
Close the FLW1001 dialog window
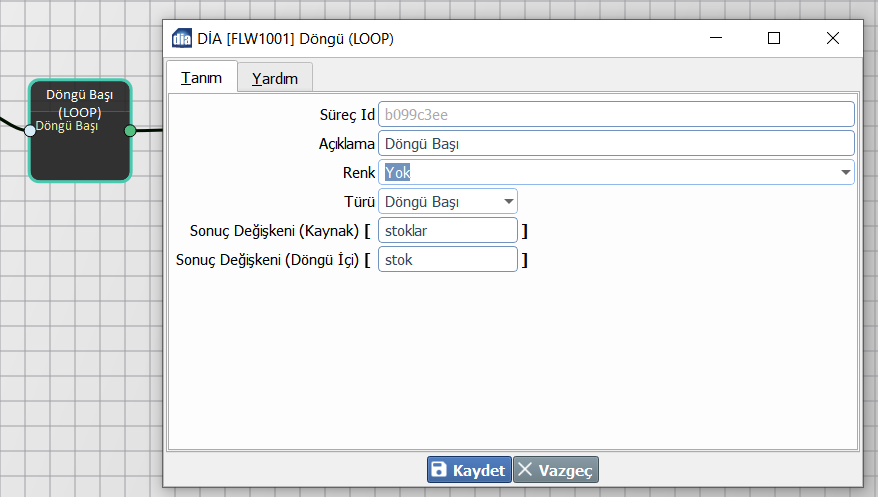[x=832, y=38]
